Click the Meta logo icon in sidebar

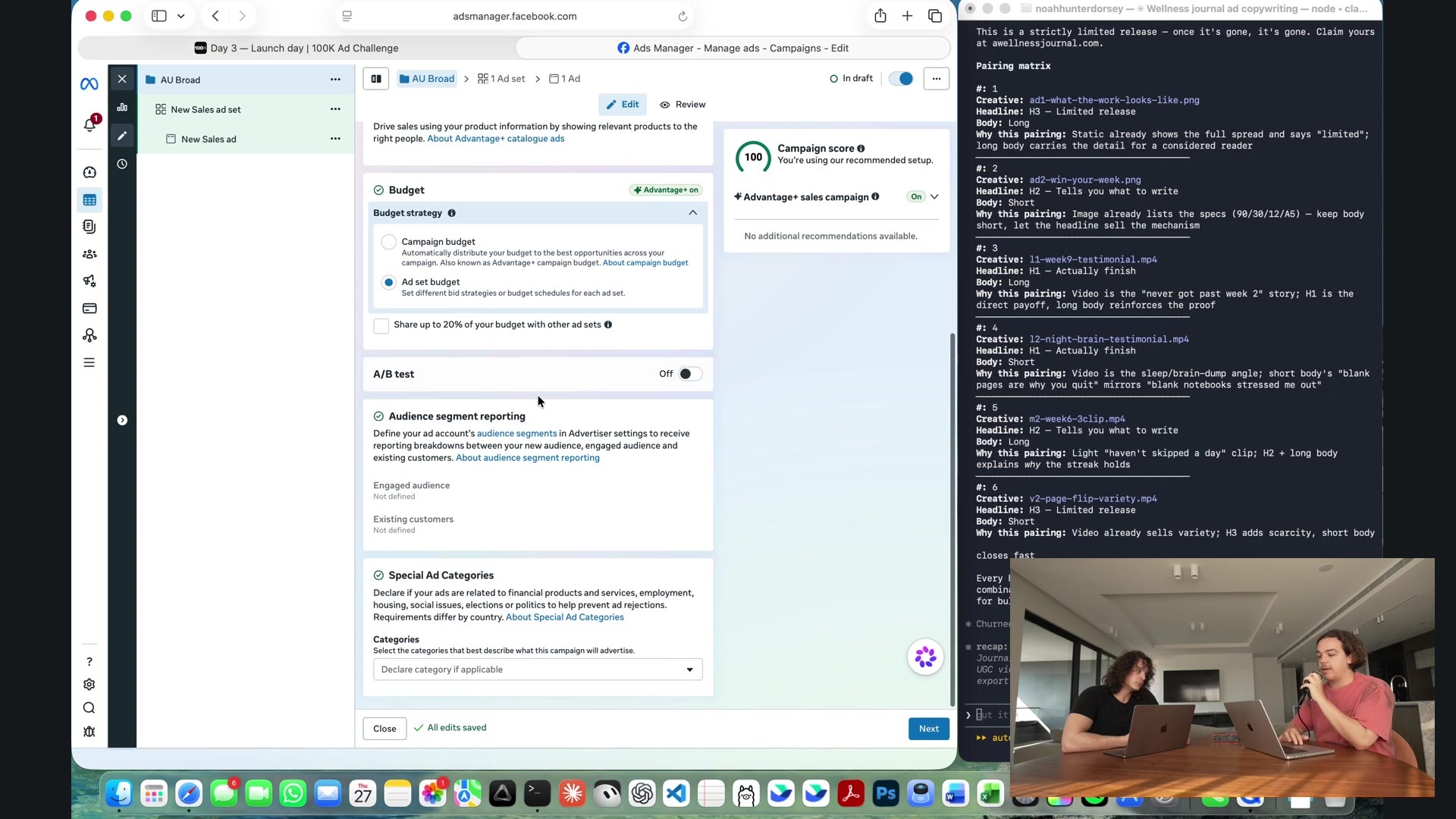[89, 84]
